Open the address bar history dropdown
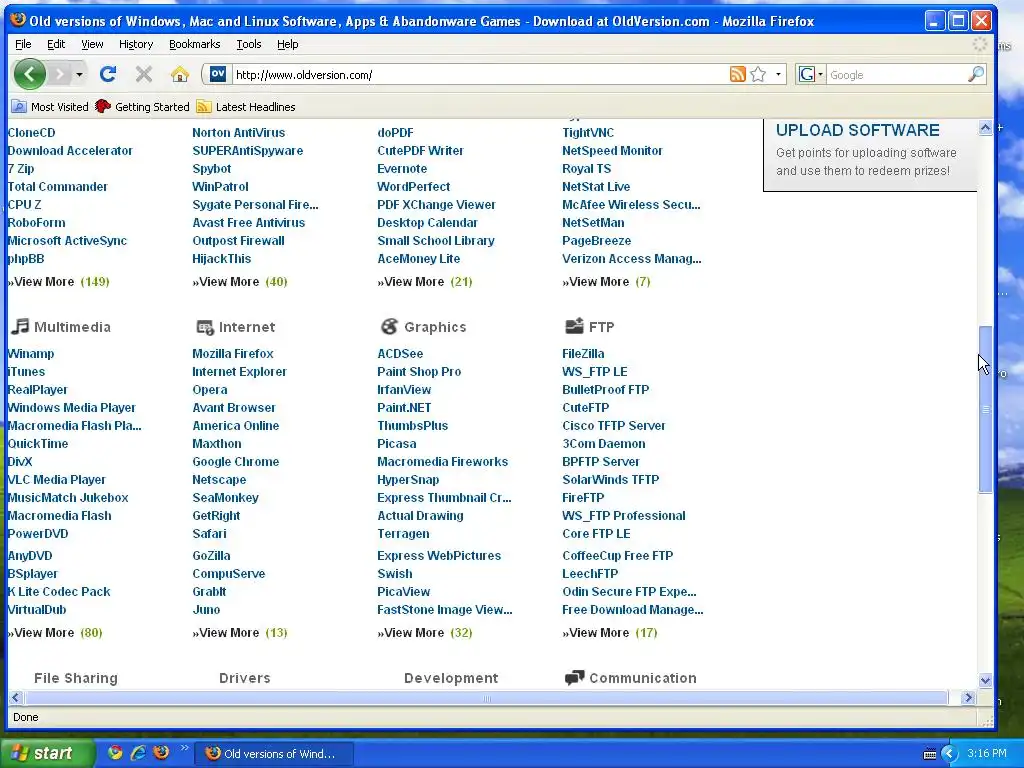 click(778, 74)
